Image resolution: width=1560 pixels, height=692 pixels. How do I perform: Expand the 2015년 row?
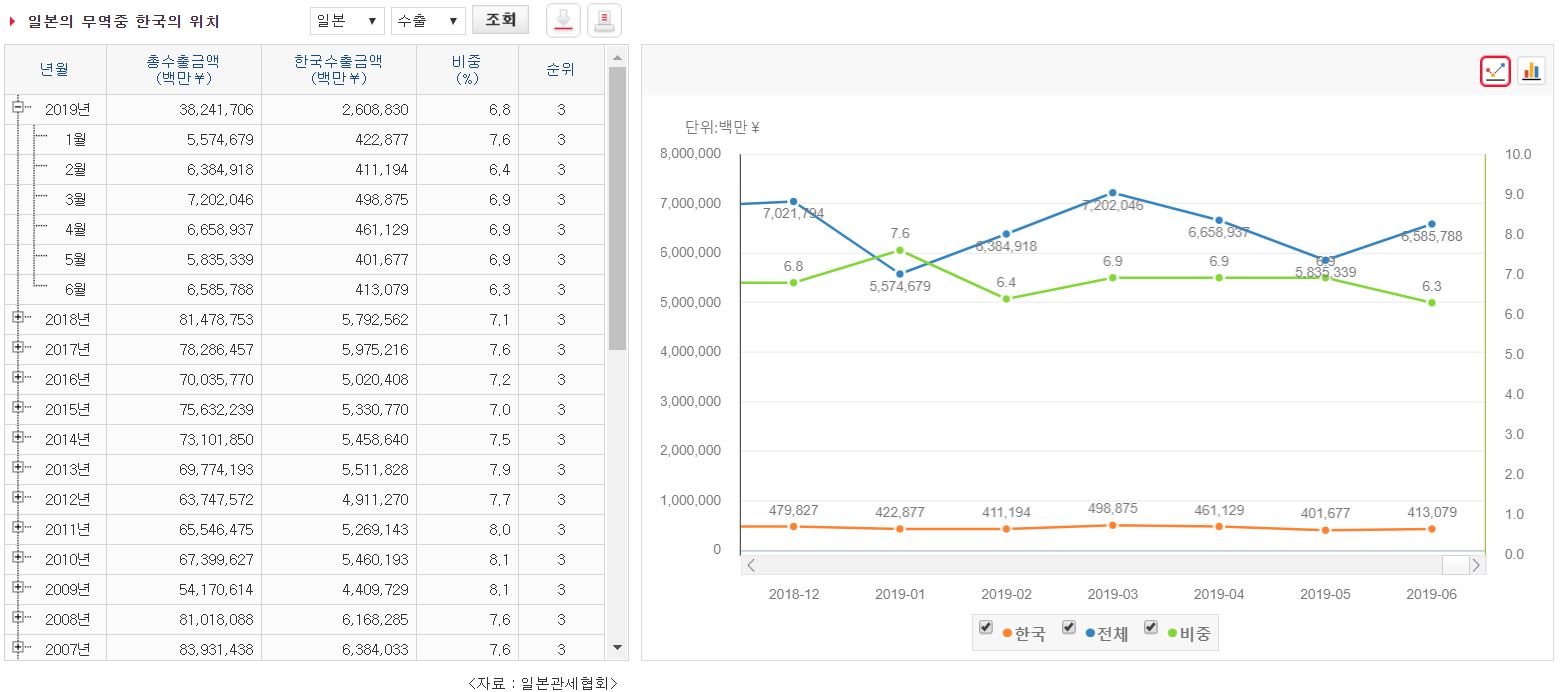tap(18, 408)
